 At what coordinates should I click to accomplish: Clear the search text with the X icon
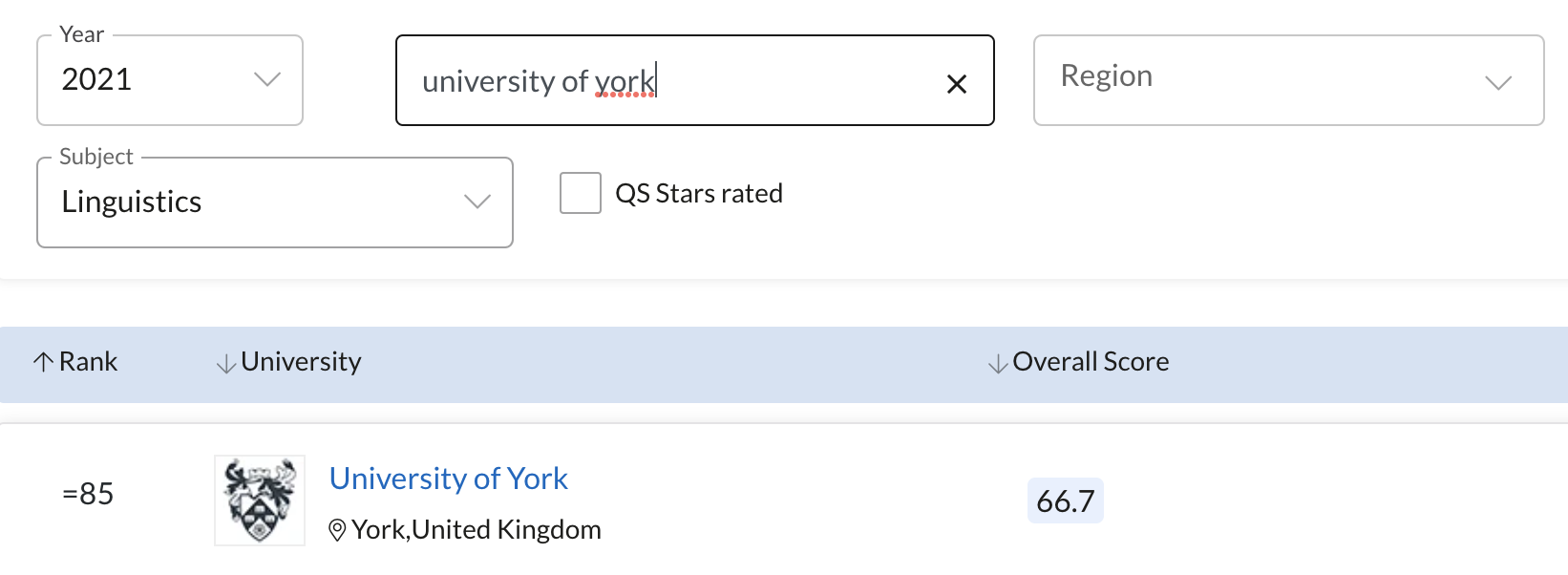click(x=957, y=84)
